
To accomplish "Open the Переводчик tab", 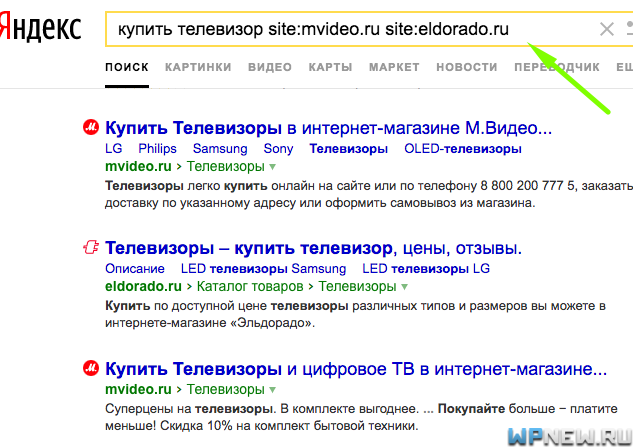I will pos(557,67).
